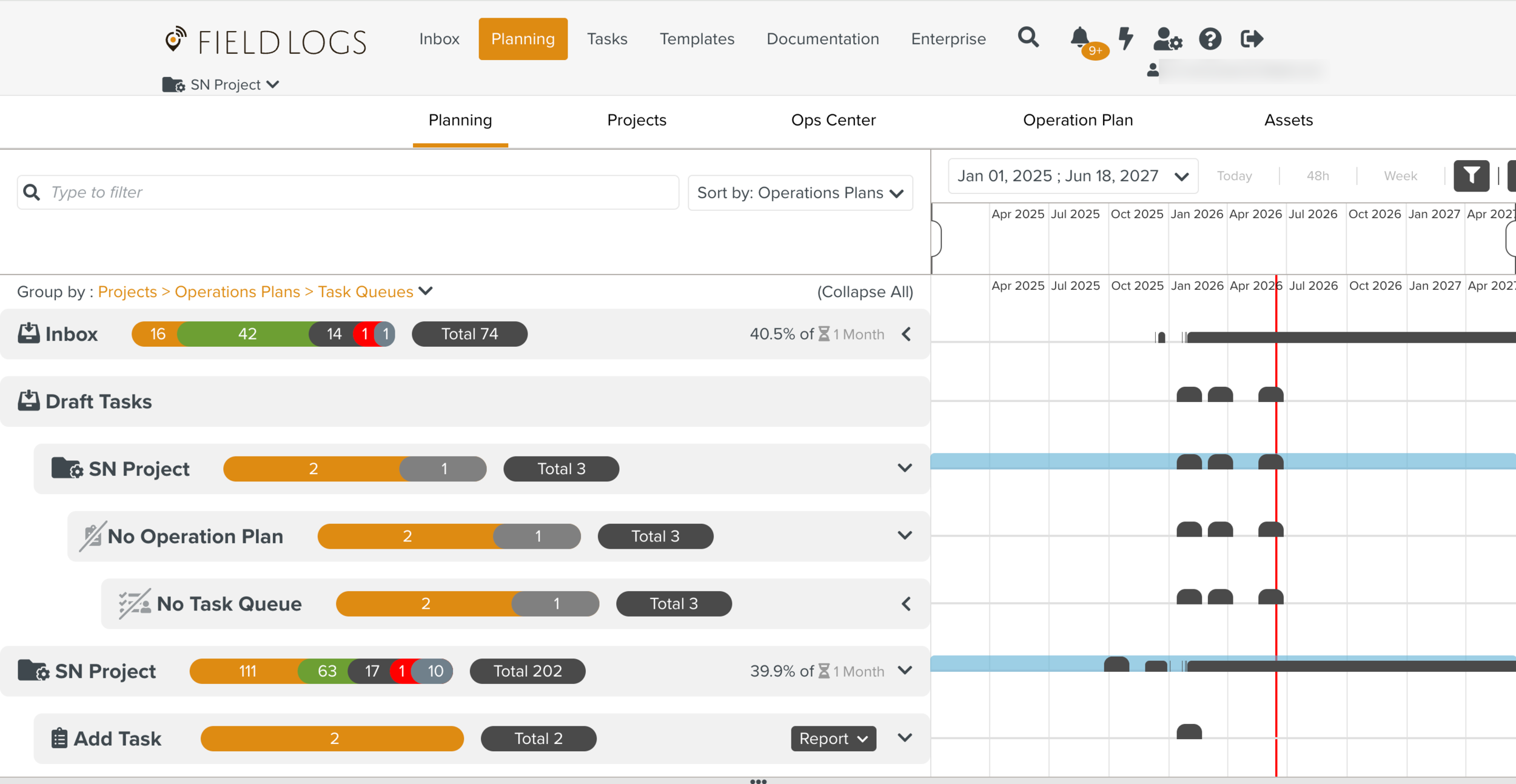This screenshot has height=784, width=1516.
Task: Open the date range dropdown
Action: pyautogui.click(x=1073, y=176)
